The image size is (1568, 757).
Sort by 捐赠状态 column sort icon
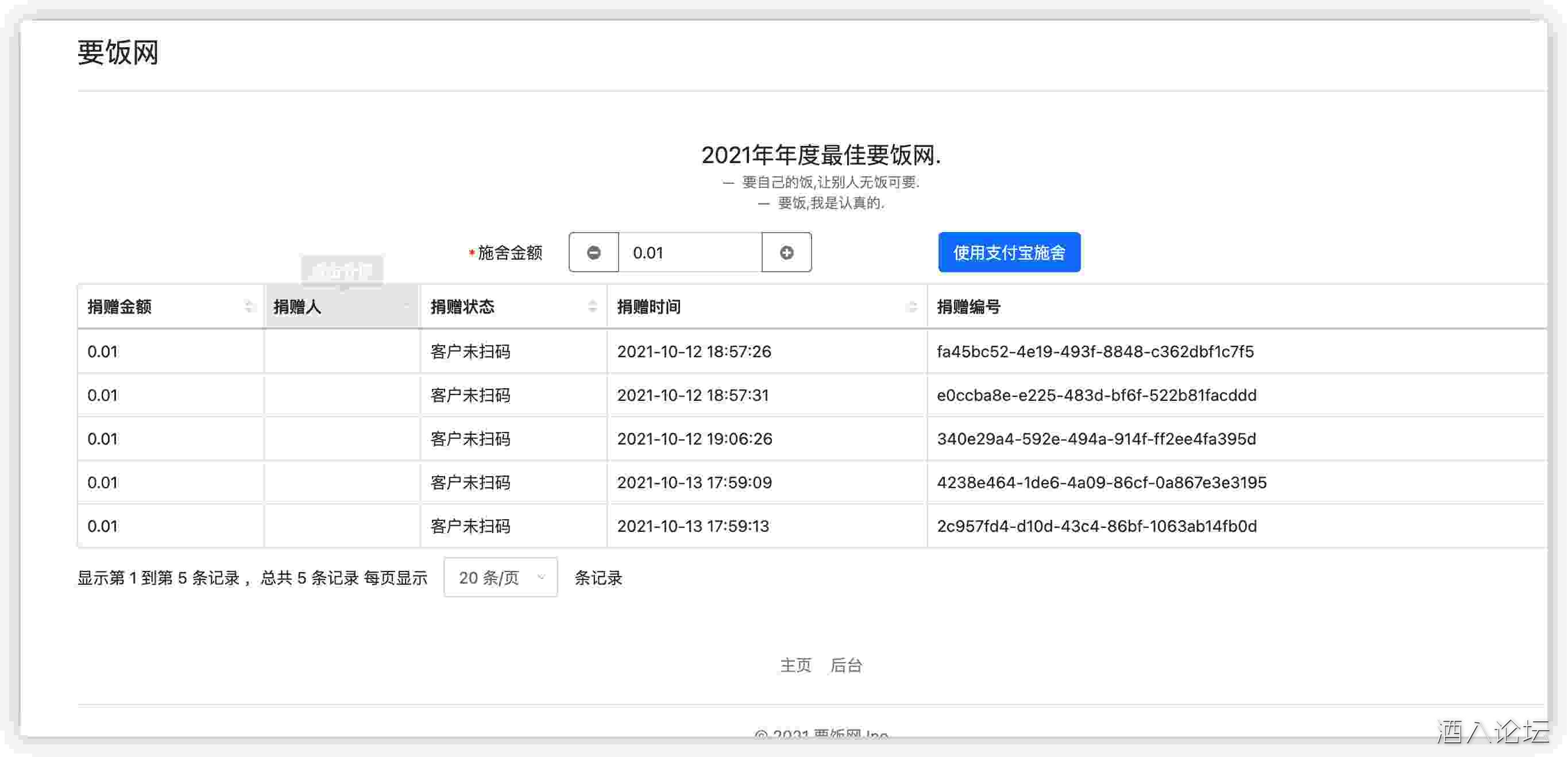click(592, 307)
